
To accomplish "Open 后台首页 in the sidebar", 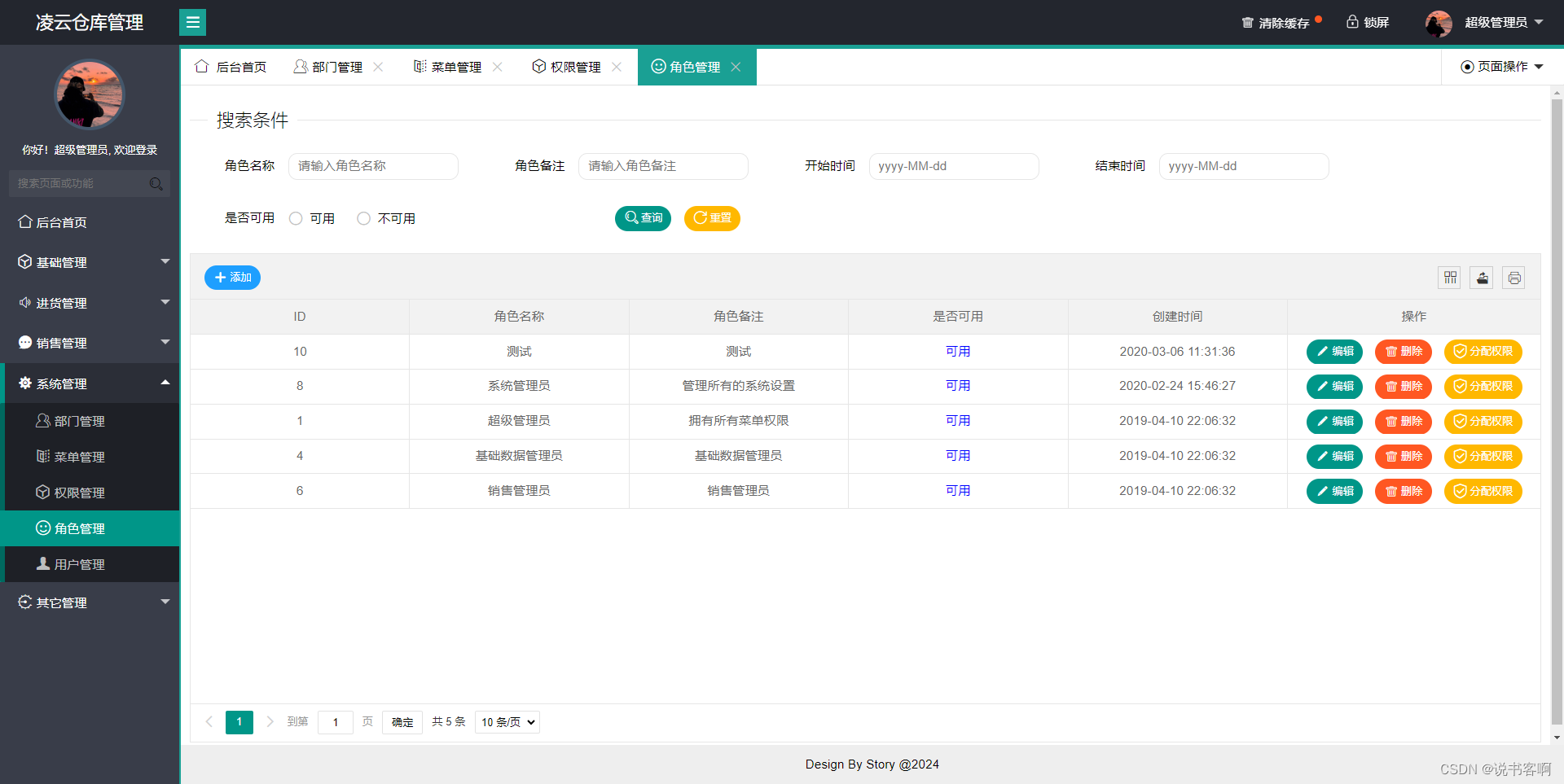I will coord(90,222).
